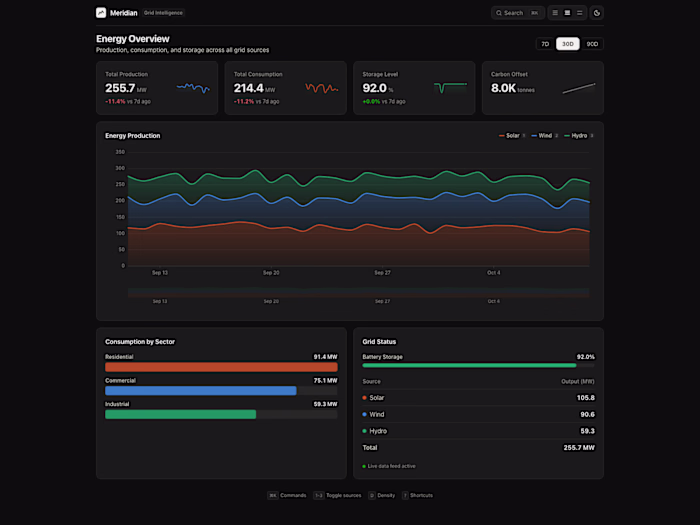Click the 92.0 % storage level value
Image resolution: width=700 pixels, height=525 pixels.
(378, 88)
